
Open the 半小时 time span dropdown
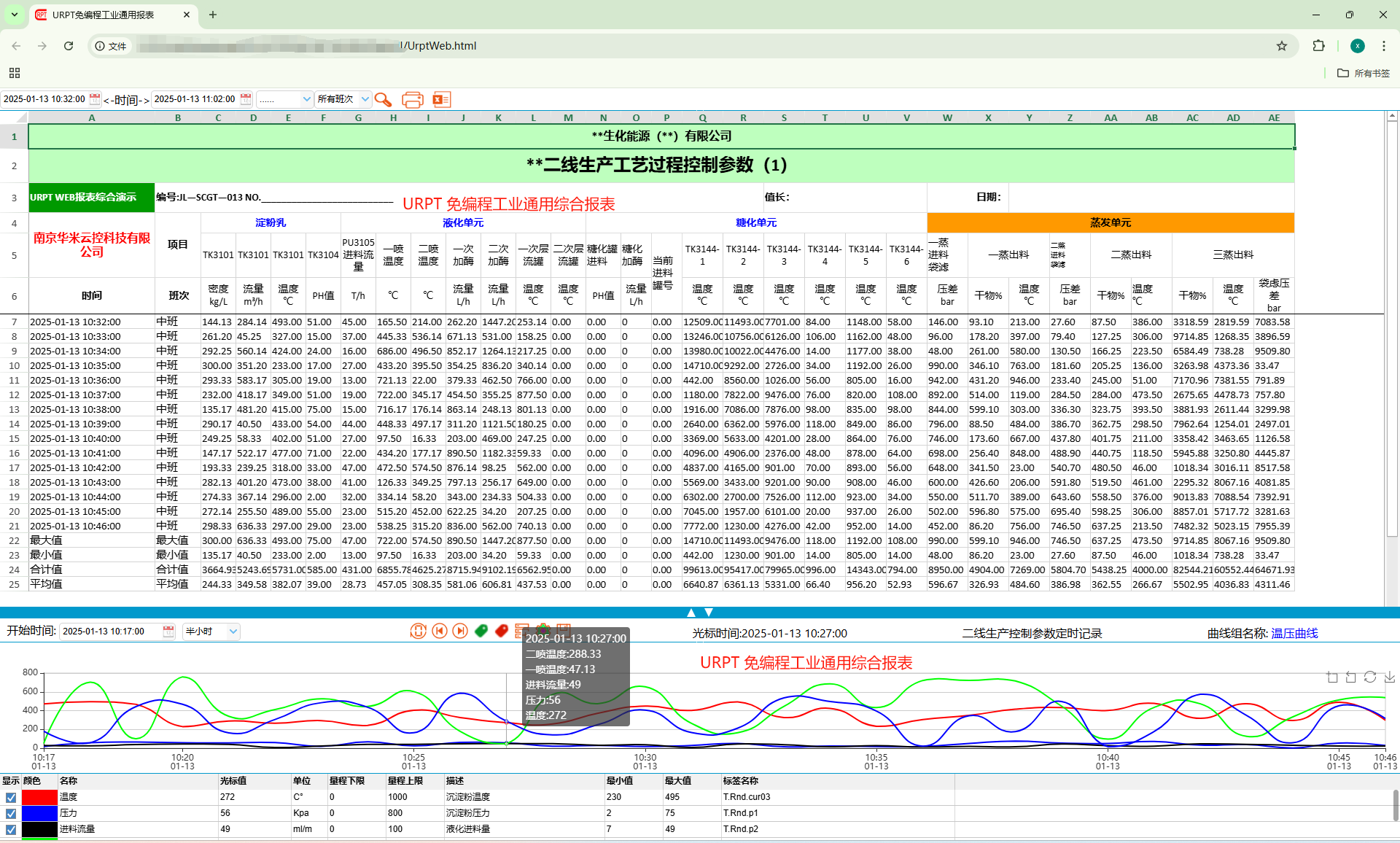click(x=211, y=632)
